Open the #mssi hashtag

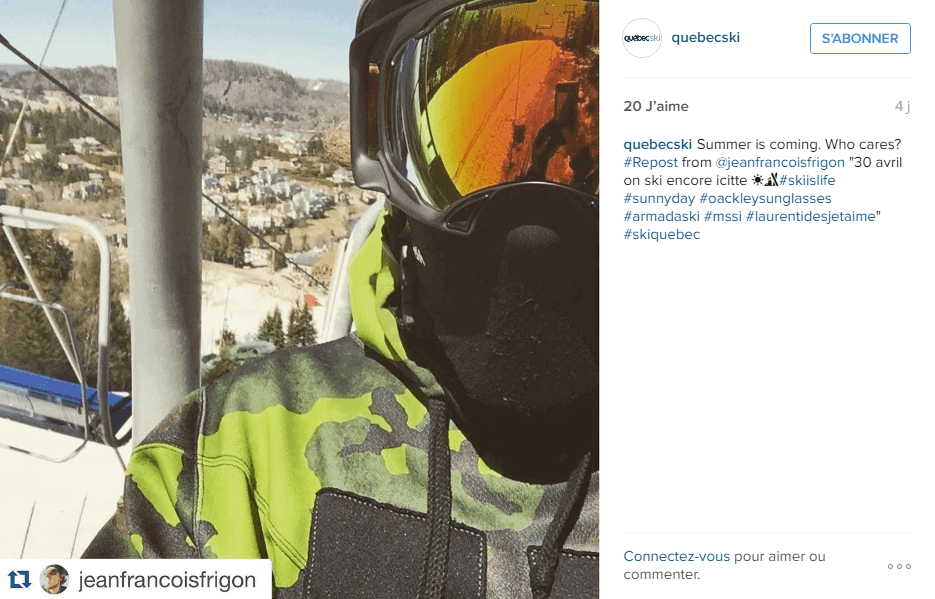pos(723,216)
